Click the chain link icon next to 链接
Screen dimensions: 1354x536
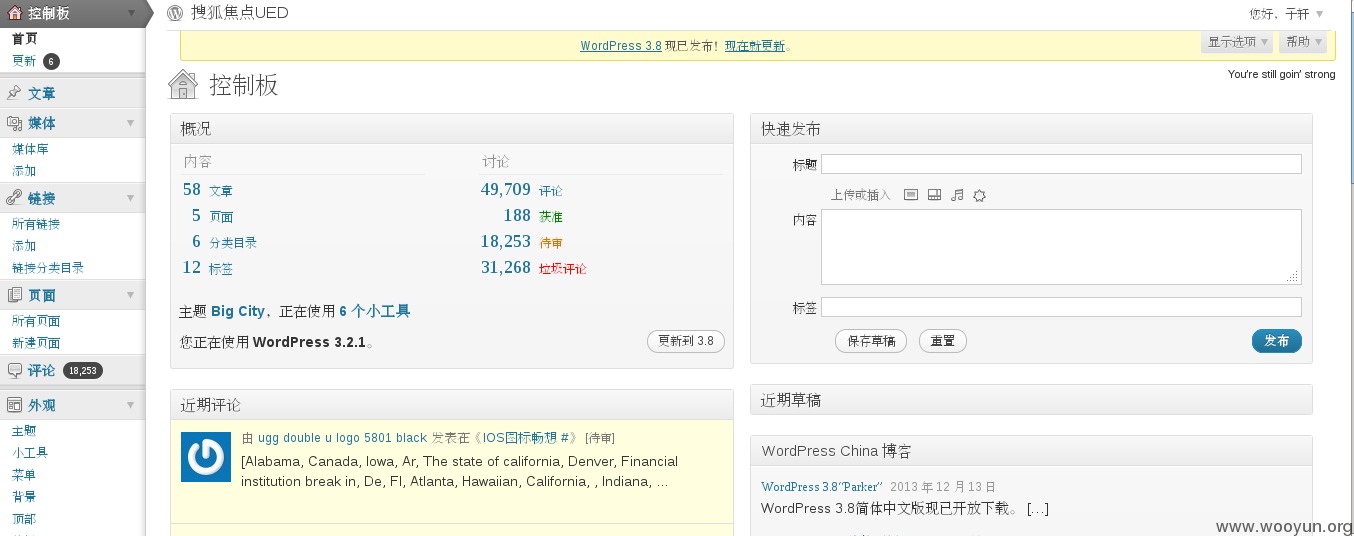pos(14,198)
